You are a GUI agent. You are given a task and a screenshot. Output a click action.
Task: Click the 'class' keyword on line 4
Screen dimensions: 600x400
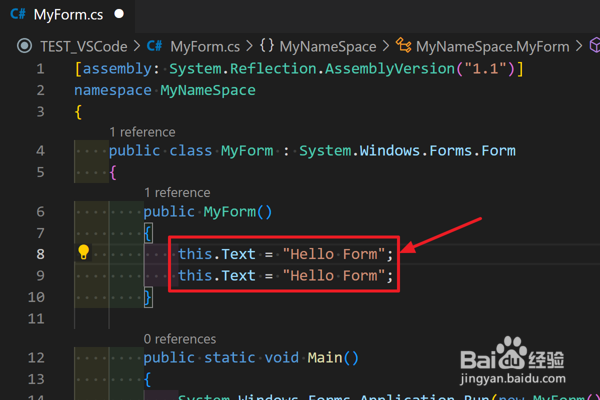[x=191, y=151]
